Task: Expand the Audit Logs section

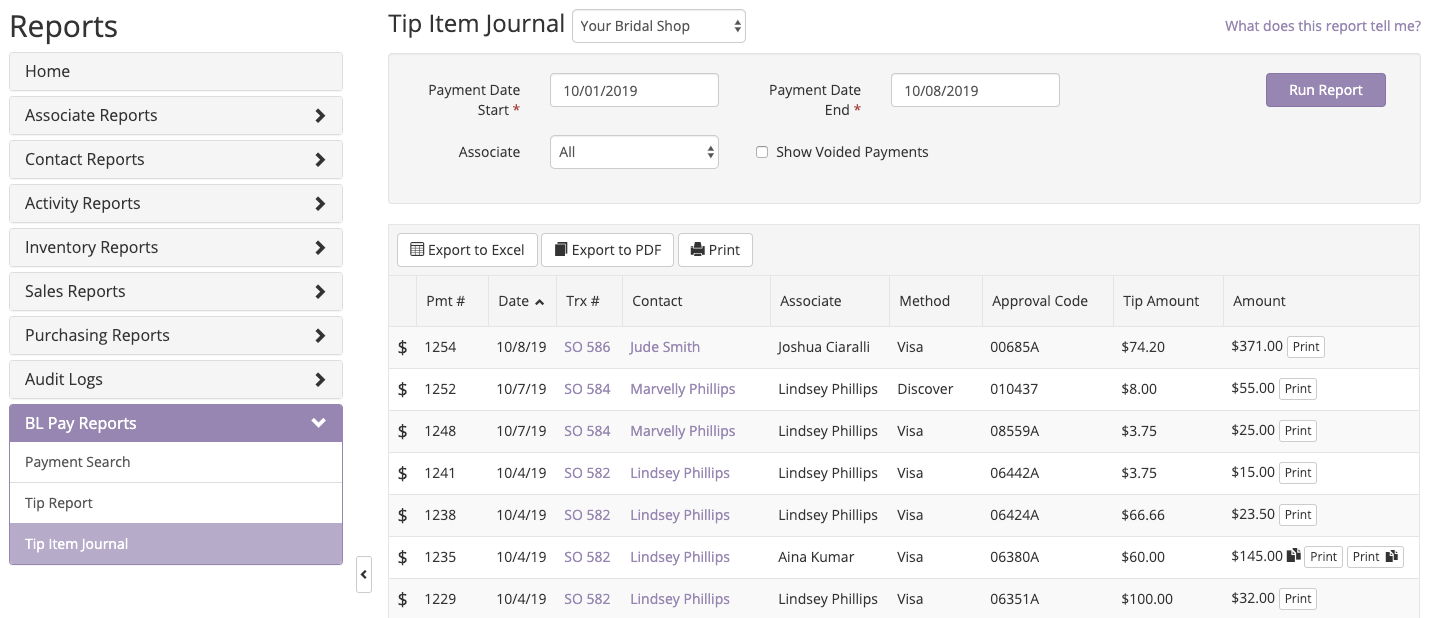Action: pyautogui.click(x=176, y=379)
